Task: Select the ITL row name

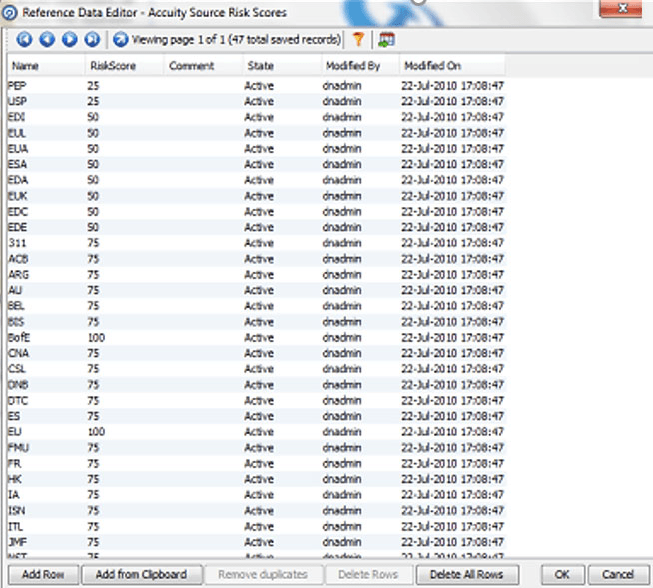Action: click(x=15, y=527)
